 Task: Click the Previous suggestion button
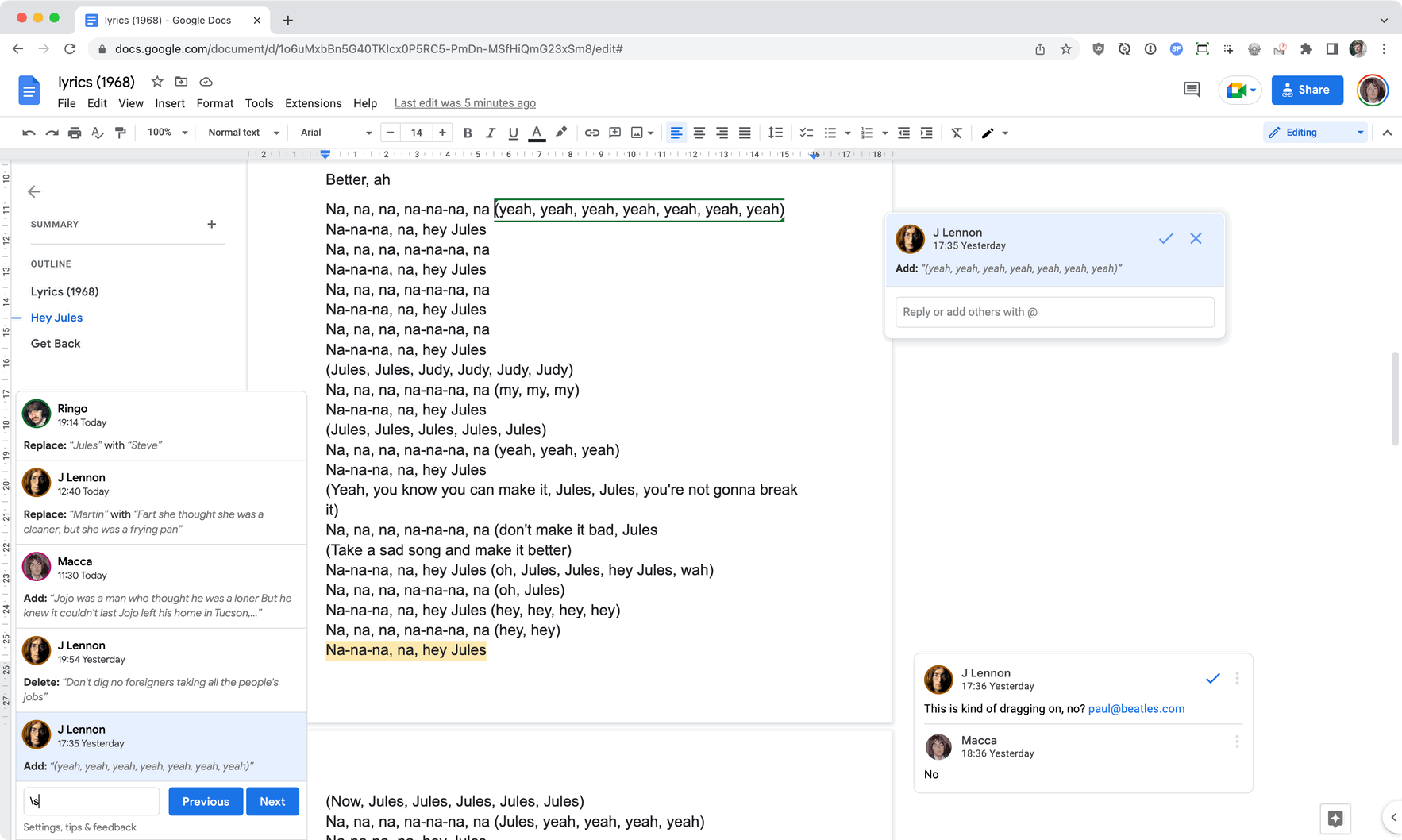point(206,801)
